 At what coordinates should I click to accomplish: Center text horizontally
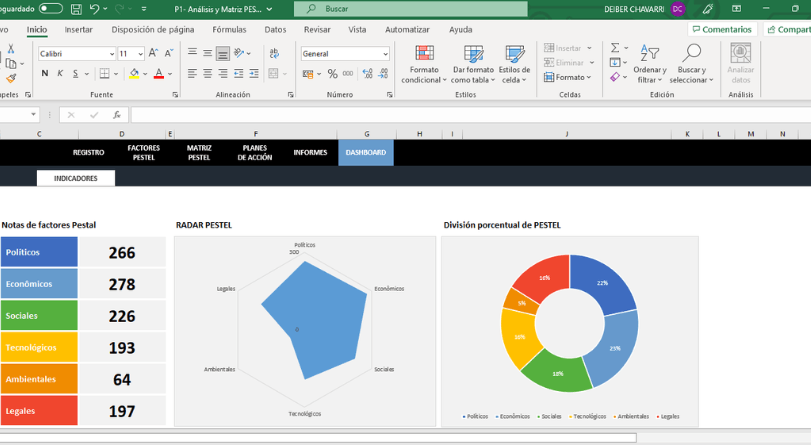pyautogui.click(x=207, y=73)
